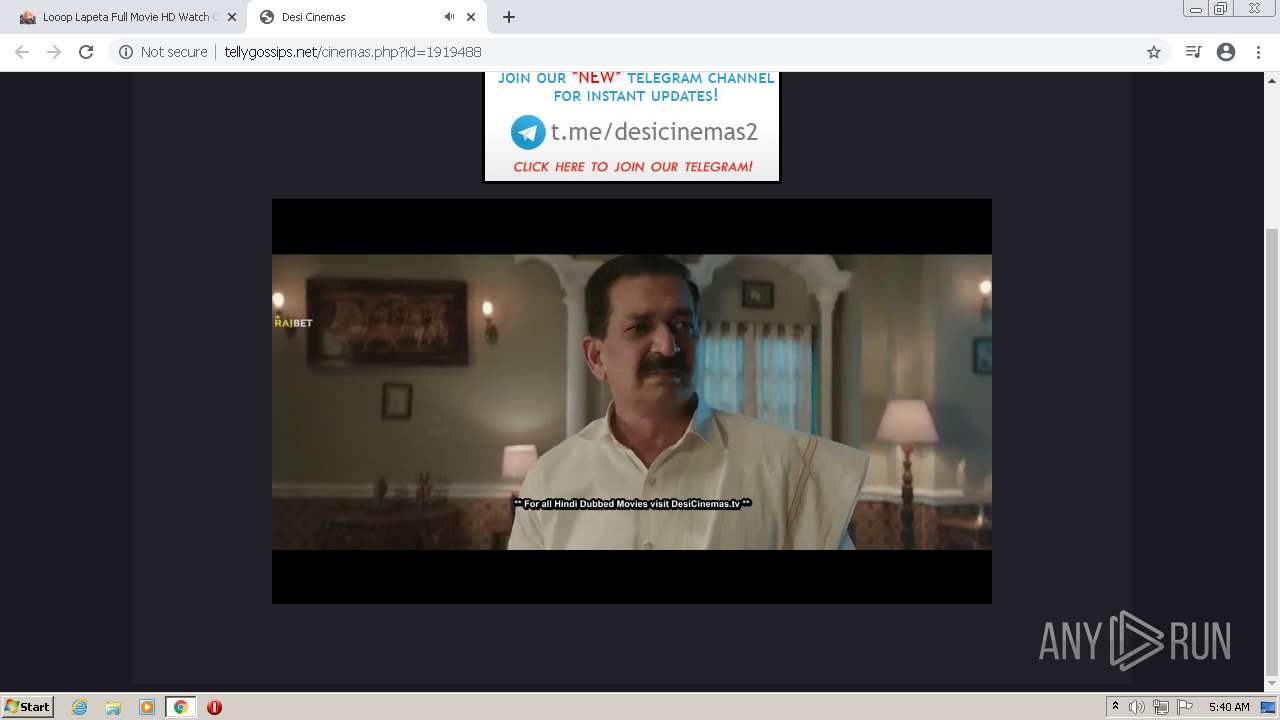Viewport: 1280px width, 720px height.
Task: Go forward to the next page
Action: tap(54, 52)
